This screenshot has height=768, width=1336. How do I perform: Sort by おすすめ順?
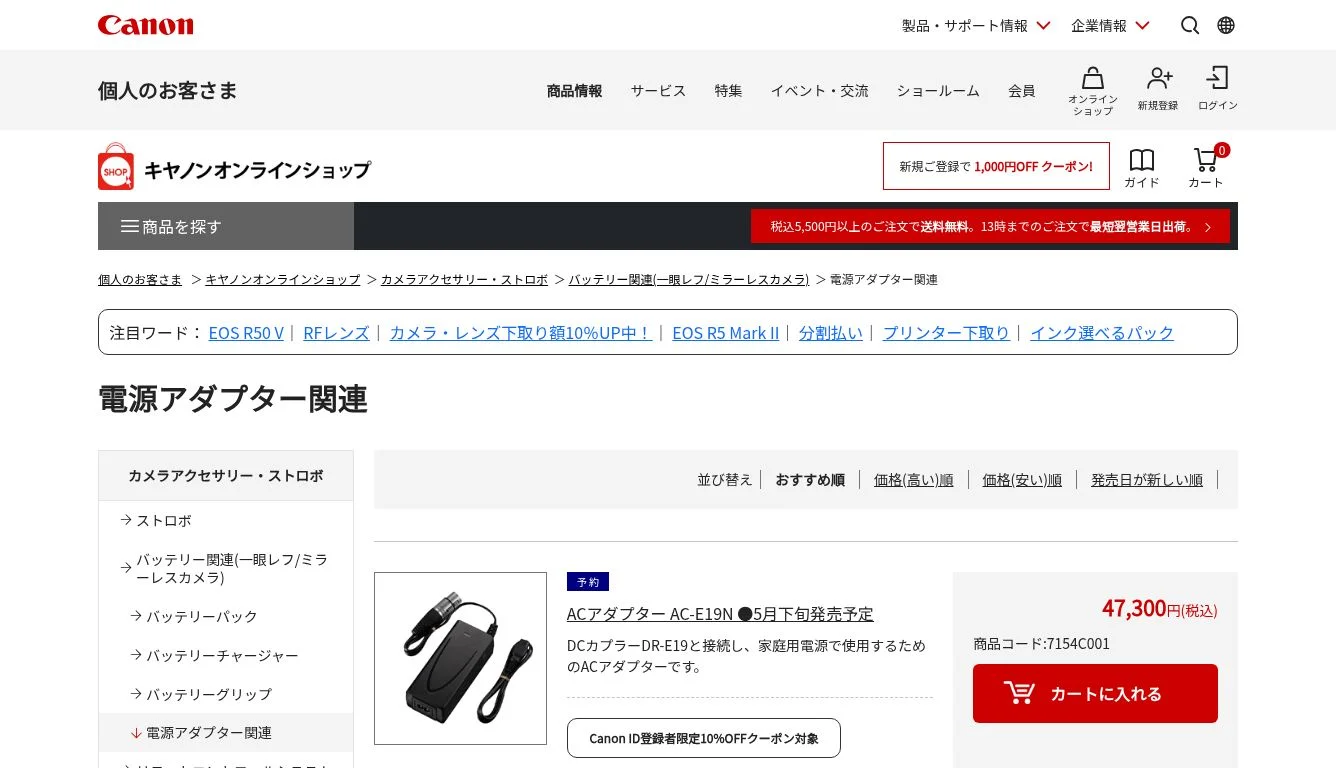[810, 480]
